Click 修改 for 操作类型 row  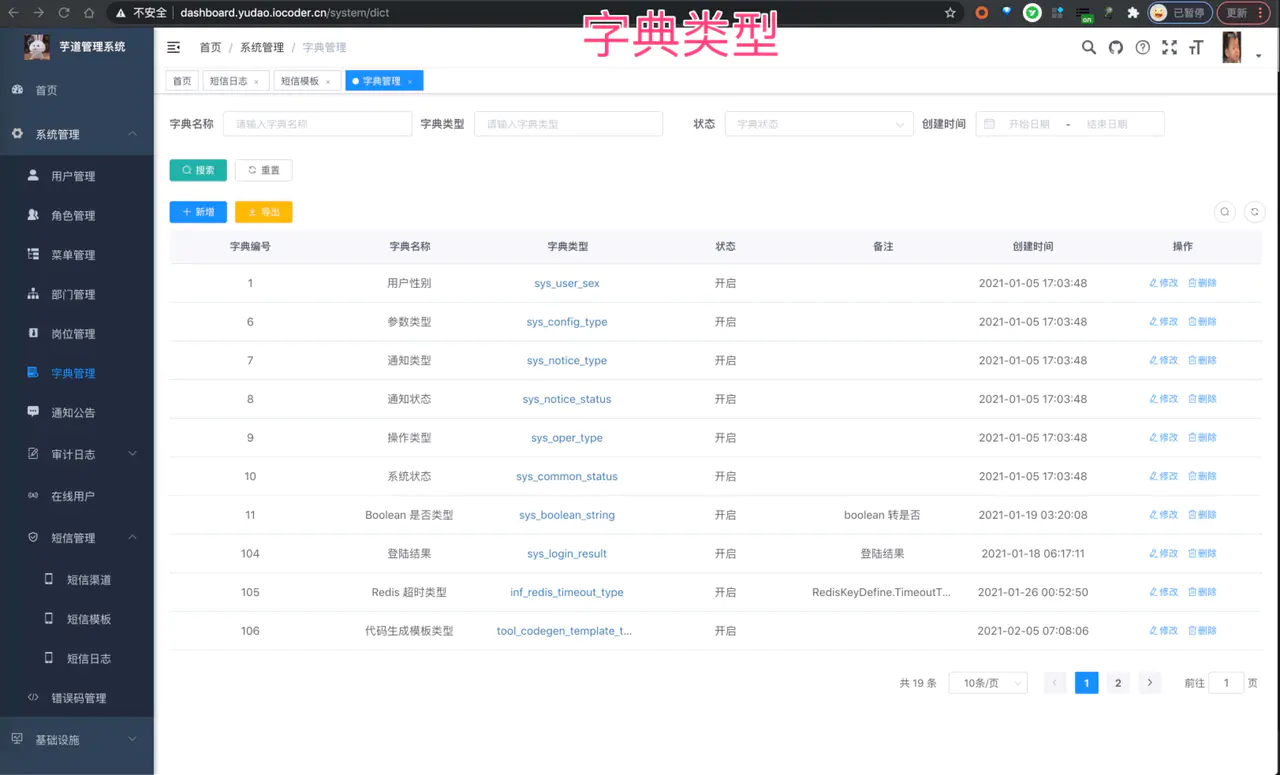tap(1164, 438)
